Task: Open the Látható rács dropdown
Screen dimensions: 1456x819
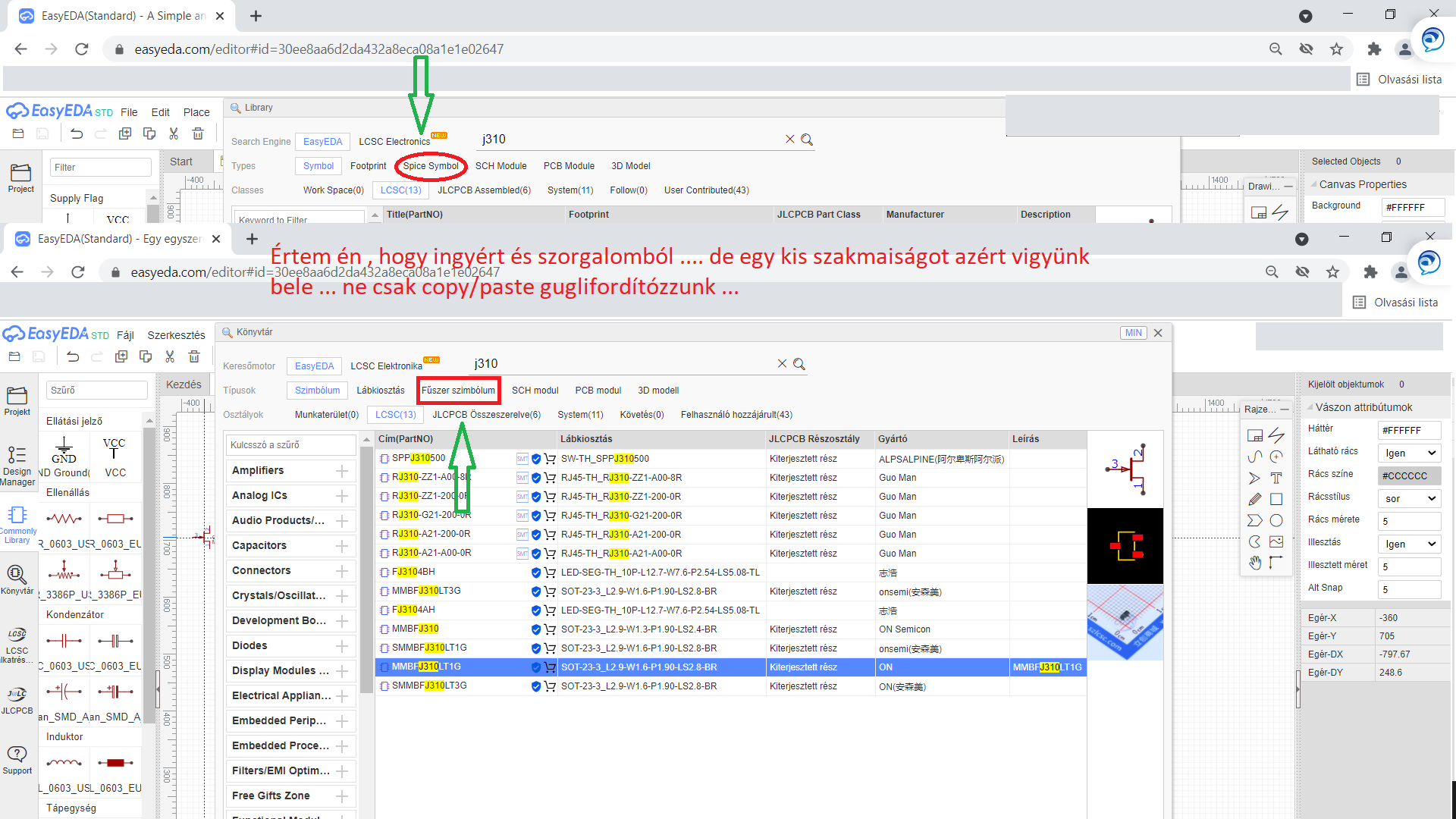Action: point(1410,453)
